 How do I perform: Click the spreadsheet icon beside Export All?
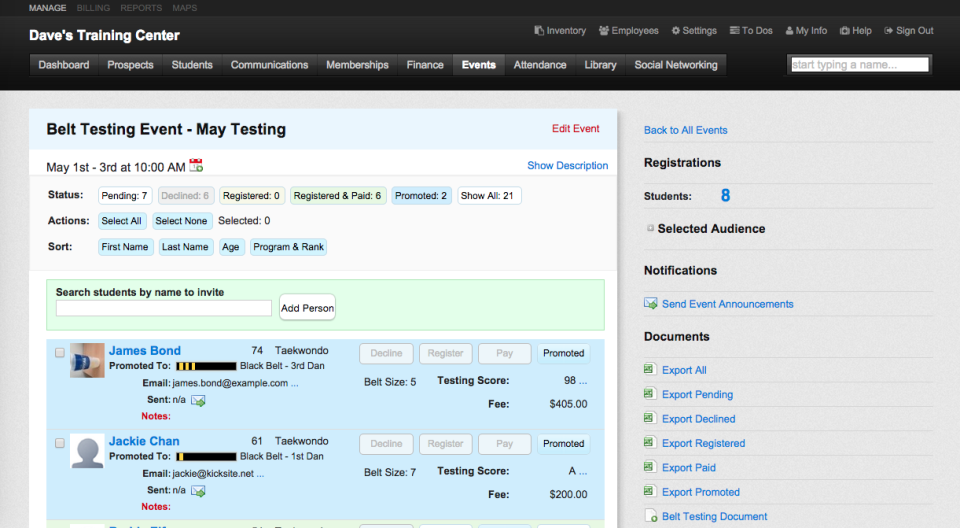pyautogui.click(x=649, y=369)
